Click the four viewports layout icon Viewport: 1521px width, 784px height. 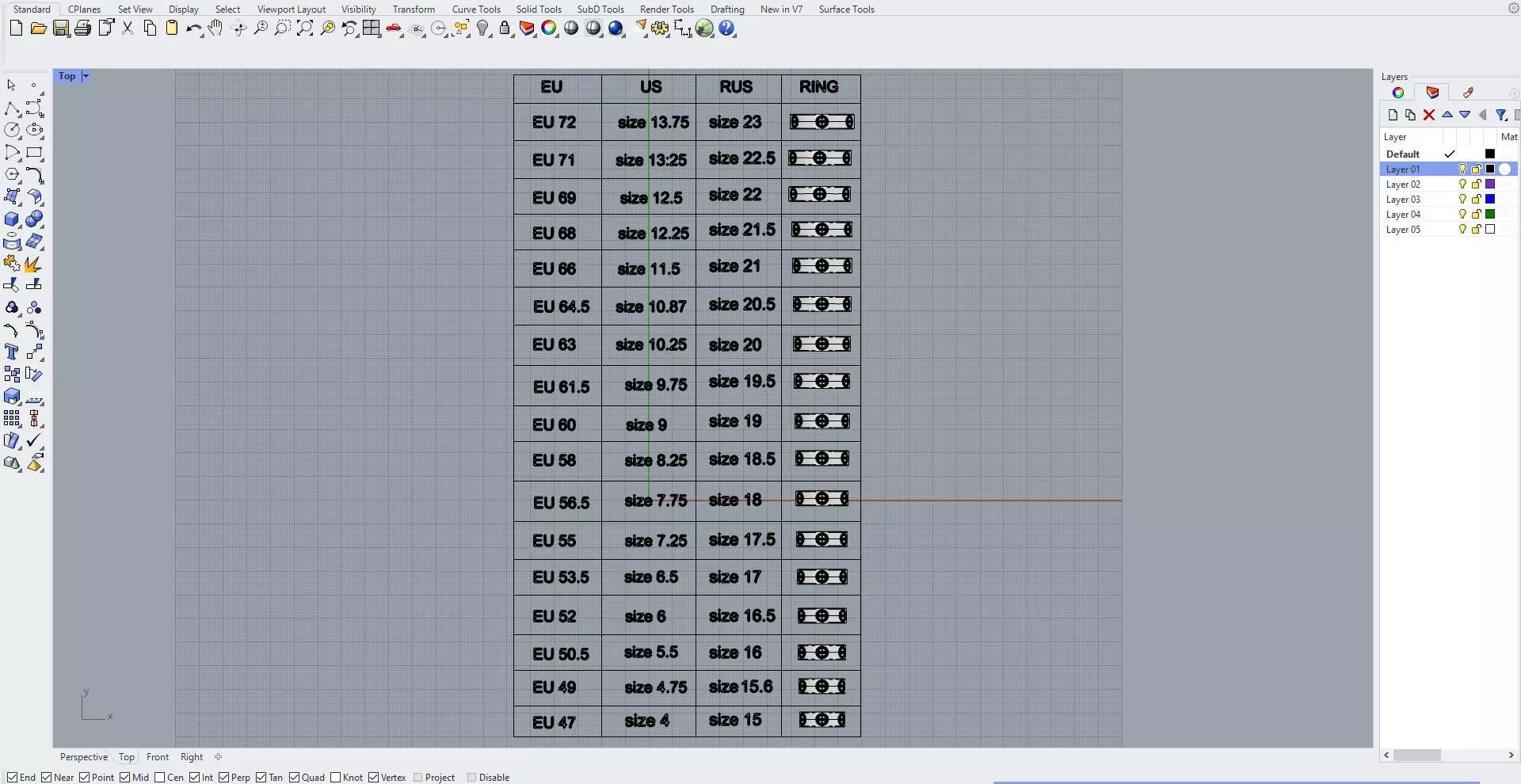point(372,29)
